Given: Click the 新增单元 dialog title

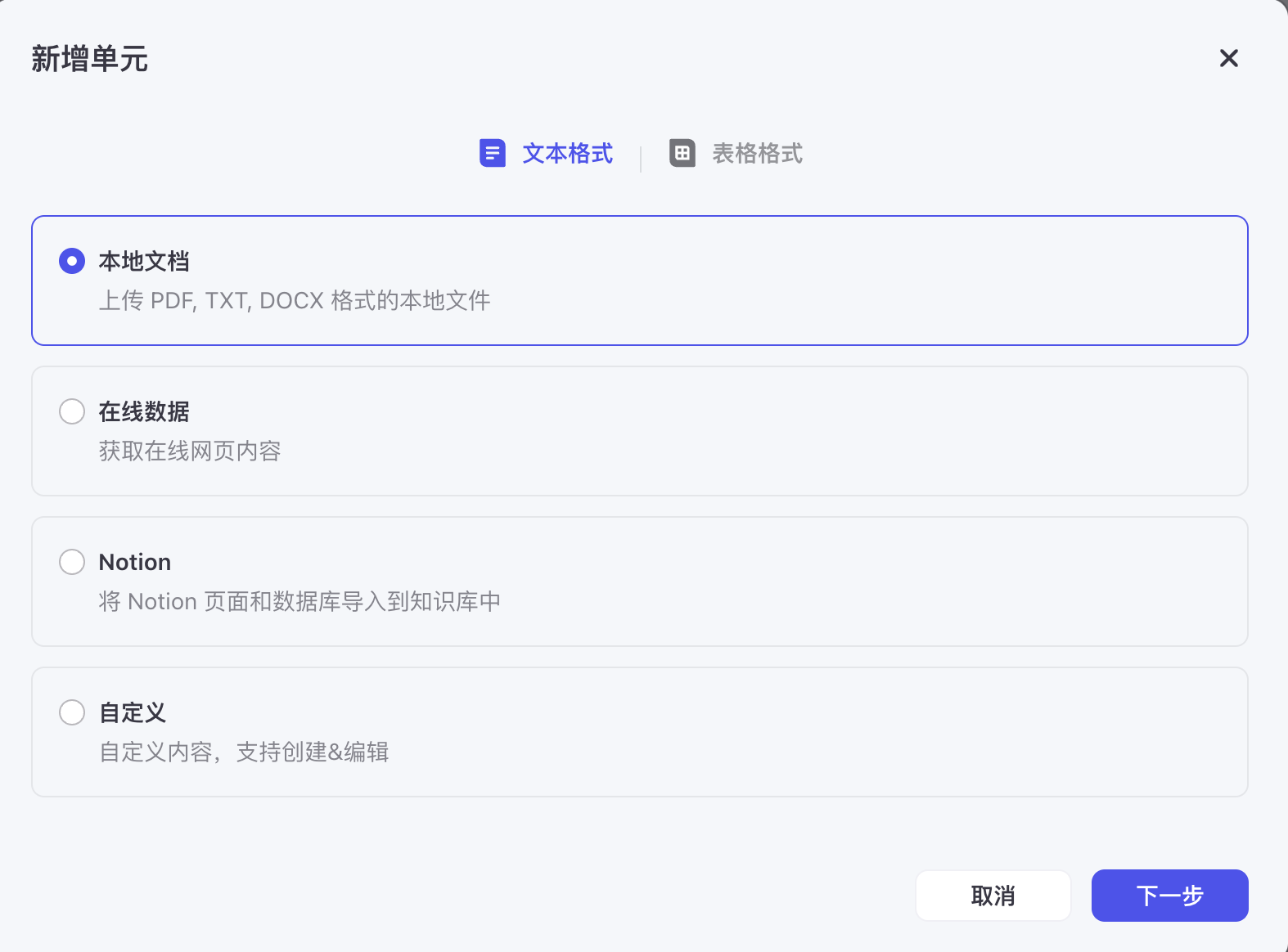Looking at the screenshot, I should coord(90,59).
